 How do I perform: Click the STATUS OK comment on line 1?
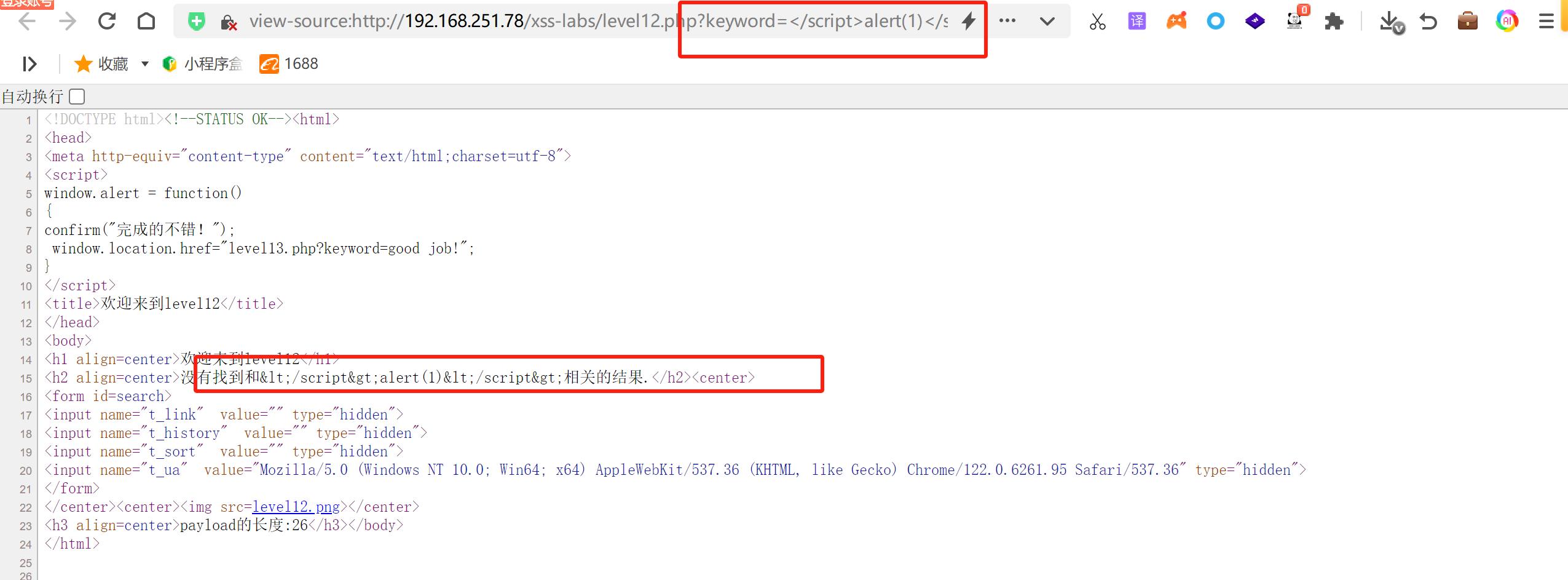point(228,119)
